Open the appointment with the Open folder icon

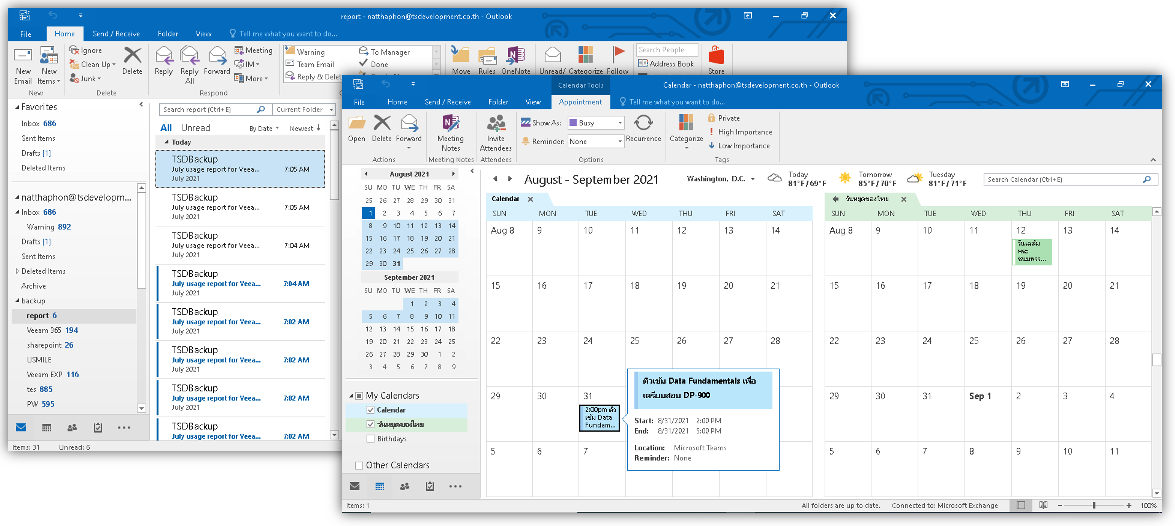tap(357, 128)
